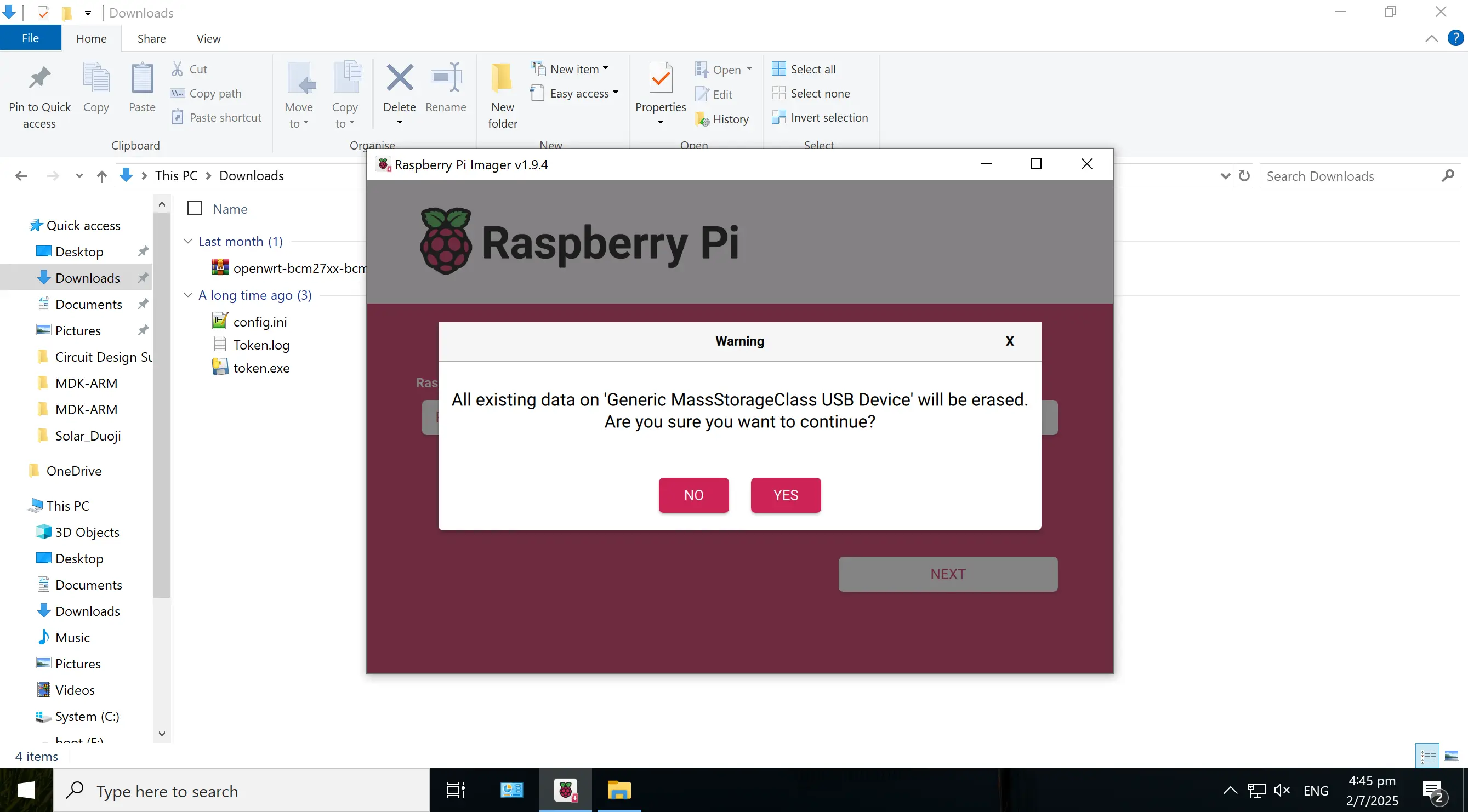
Task: Collapse the Last month group
Action: coord(188,241)
